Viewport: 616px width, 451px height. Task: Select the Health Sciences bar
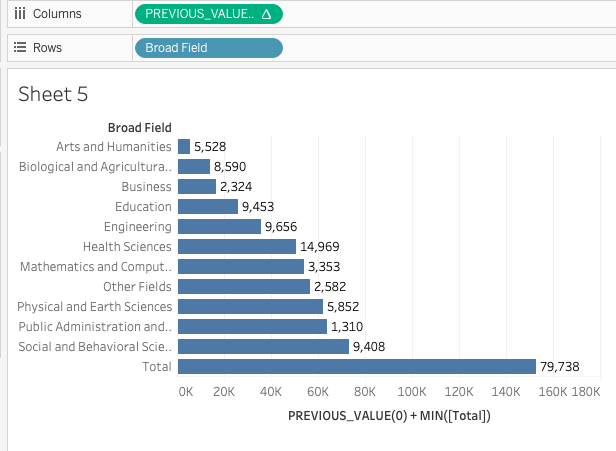236,247
